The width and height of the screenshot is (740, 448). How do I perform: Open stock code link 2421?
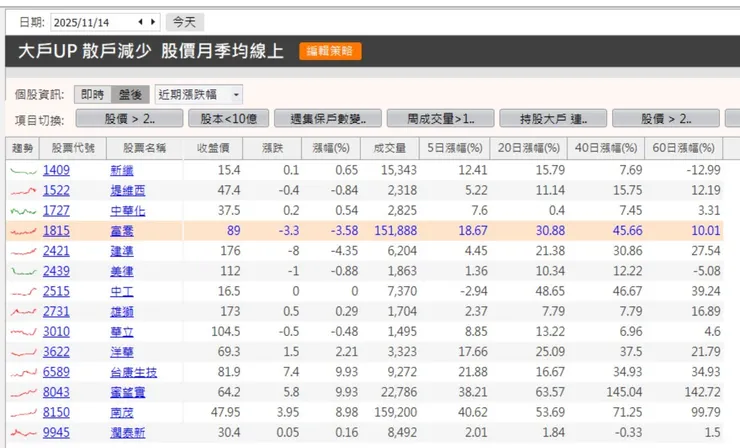[x=56, y=251]
